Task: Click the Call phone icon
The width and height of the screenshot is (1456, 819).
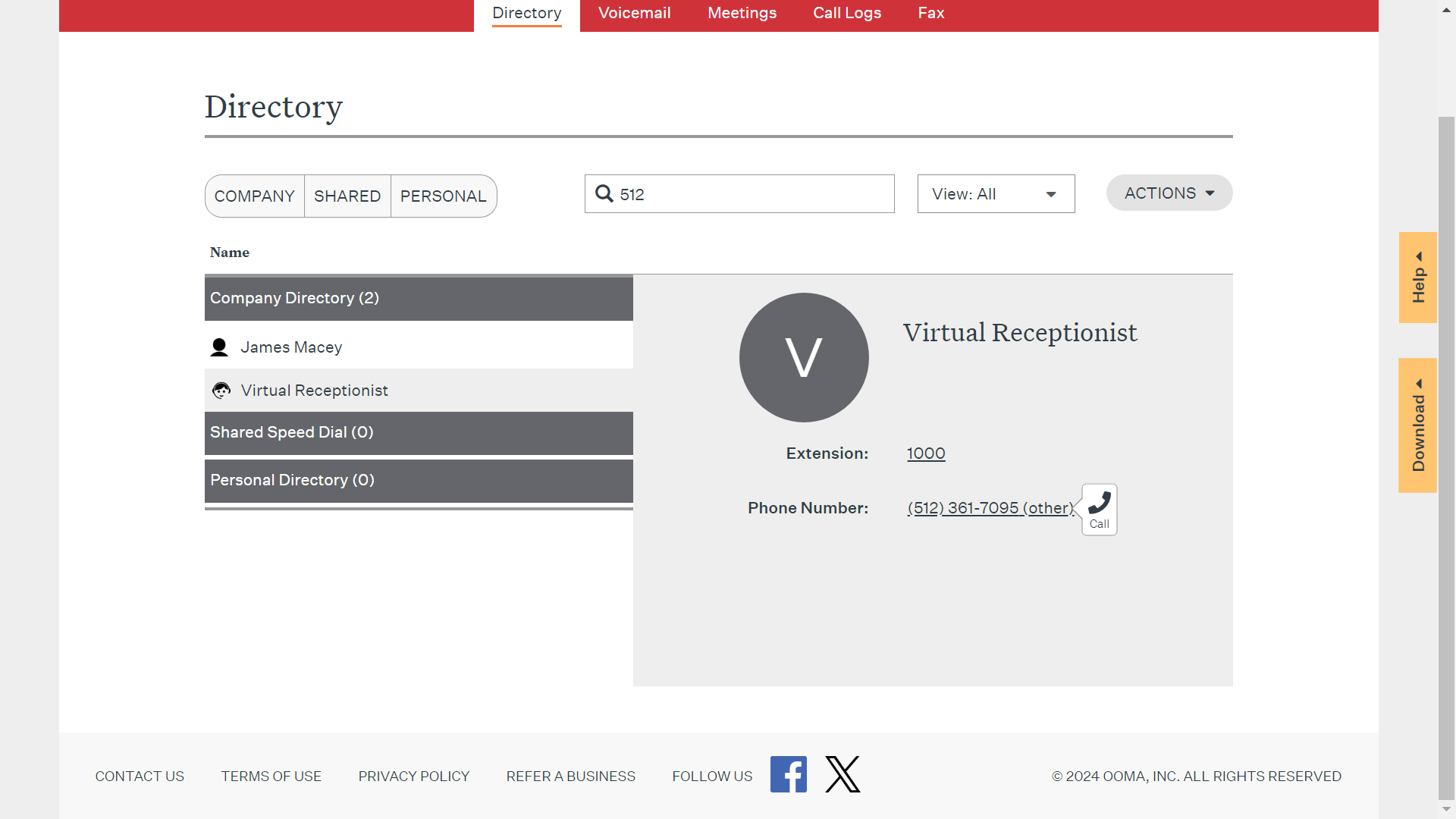Action: (x=1099, y=500)
